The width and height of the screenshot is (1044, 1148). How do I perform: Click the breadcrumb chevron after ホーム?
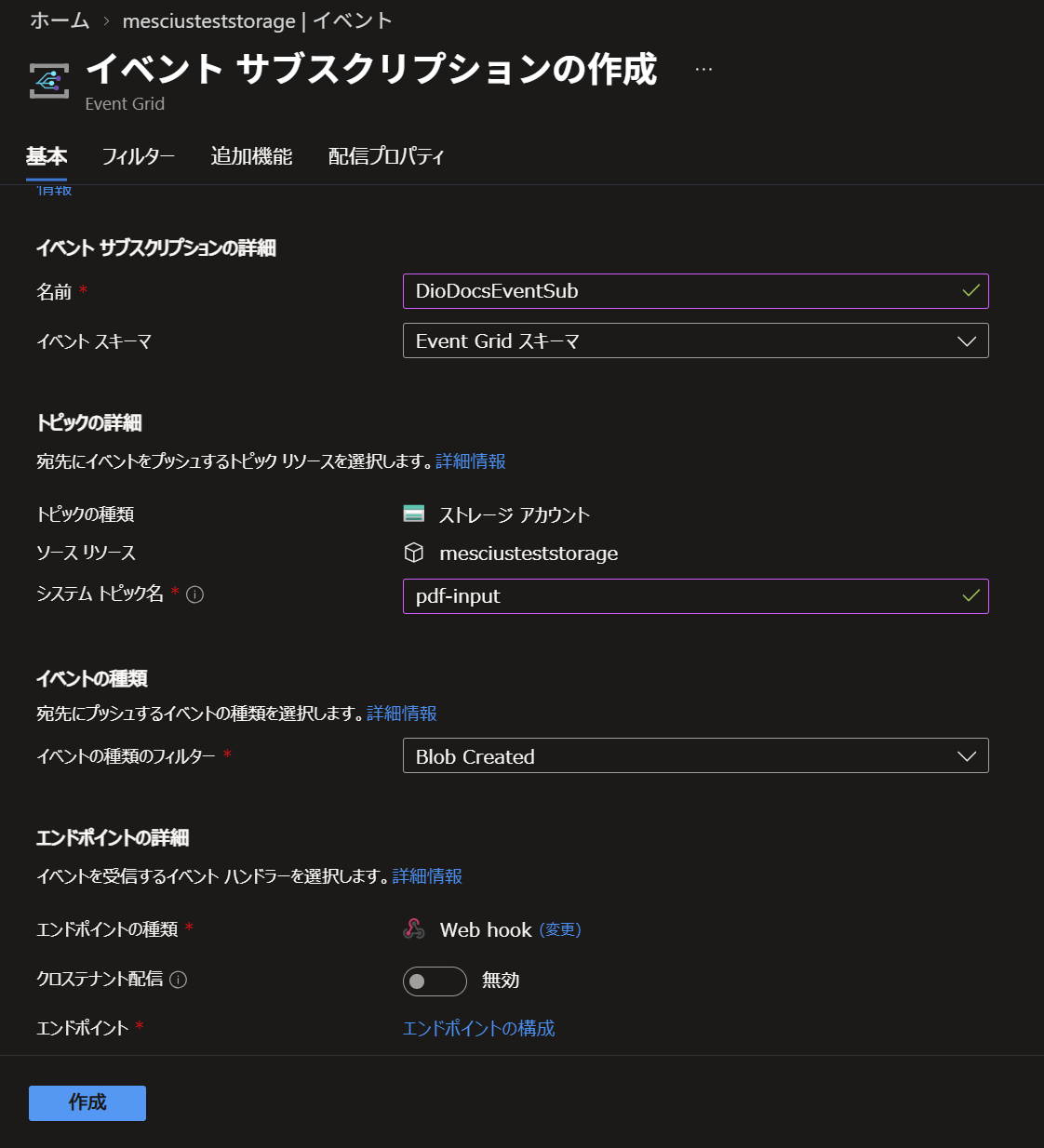click(x=106, y=21)
